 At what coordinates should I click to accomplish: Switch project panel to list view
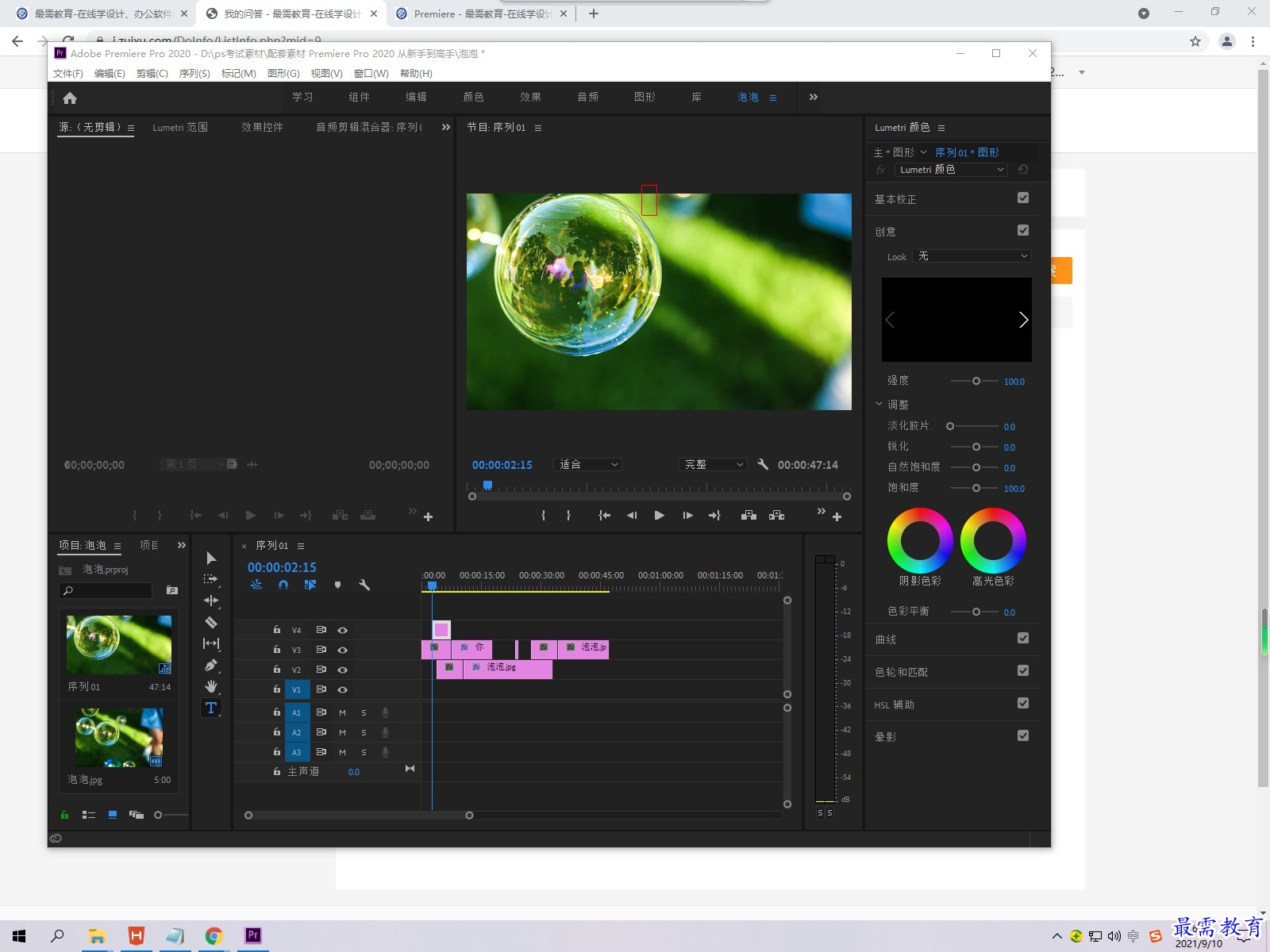pos(89,815)
